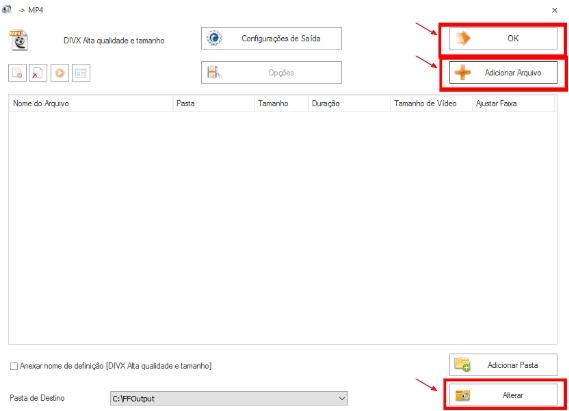Open the Opções button
The image size is (569, 411).
(271, 73)
